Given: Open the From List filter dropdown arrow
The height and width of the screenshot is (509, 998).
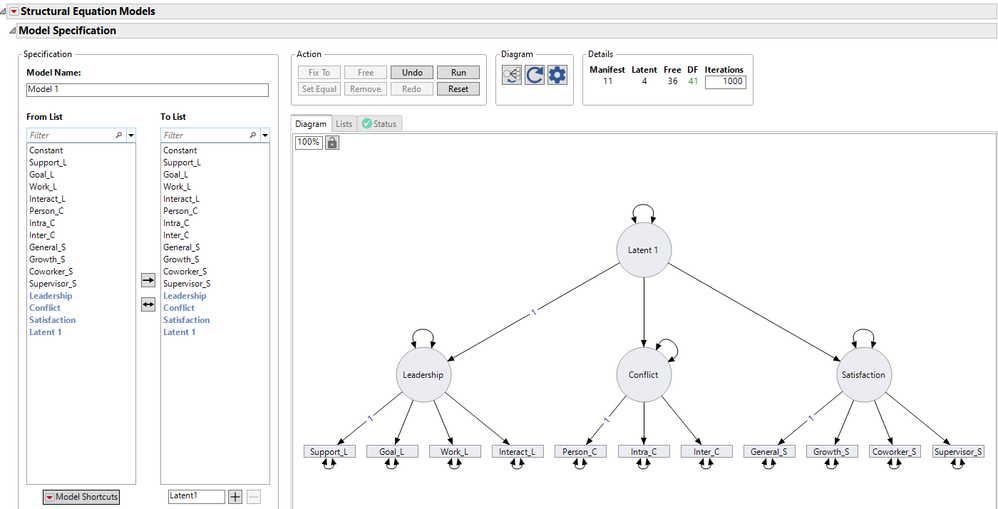Looking at the screenshot, I should [131, 135].
